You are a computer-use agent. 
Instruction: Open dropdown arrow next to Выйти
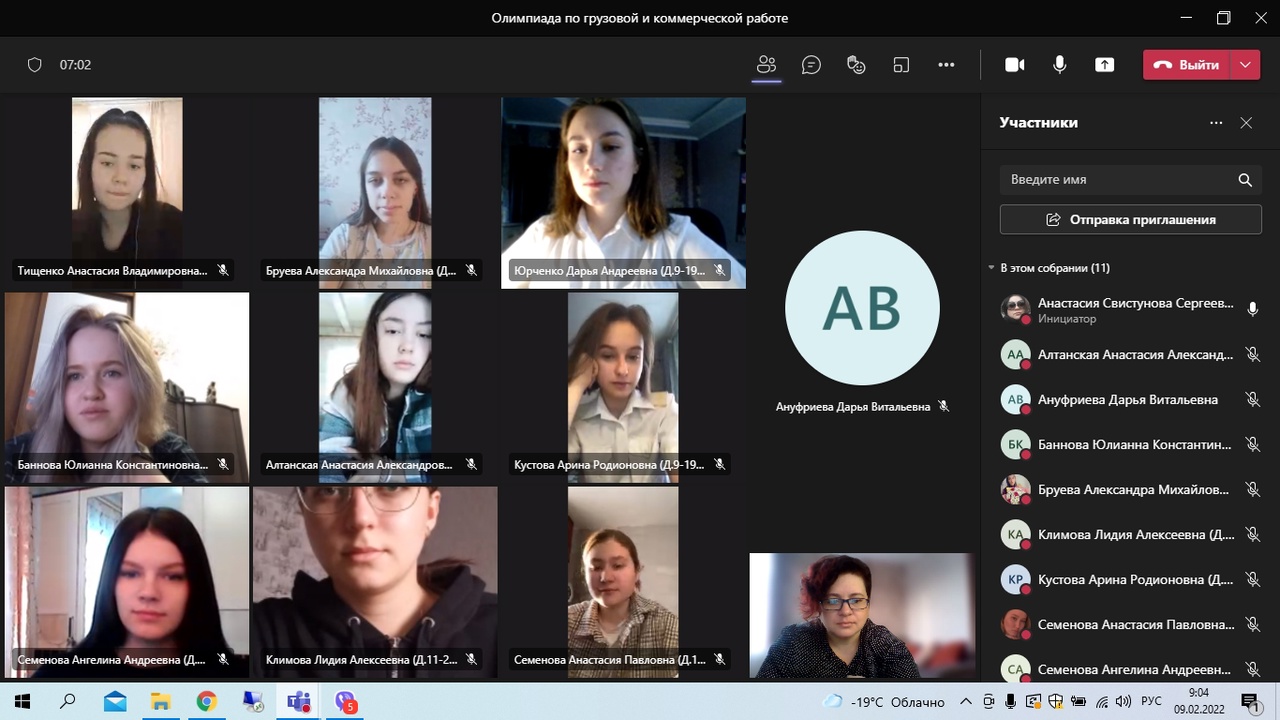[x=1245, y=65]
